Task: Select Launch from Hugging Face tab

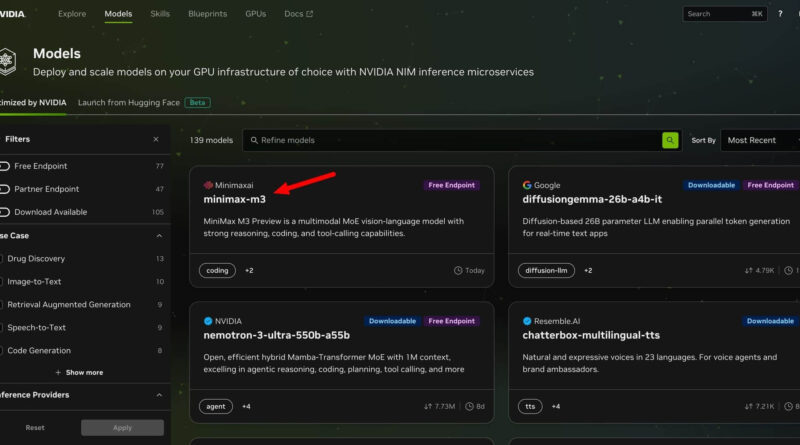Action: (x=129, y=103)
